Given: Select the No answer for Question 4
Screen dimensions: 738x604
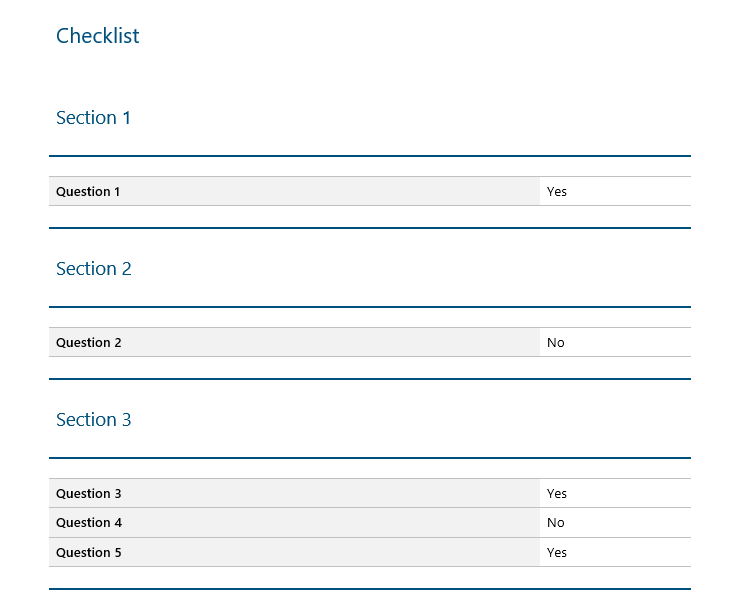Looking at the screenshot, I should (x=556, y=522).
